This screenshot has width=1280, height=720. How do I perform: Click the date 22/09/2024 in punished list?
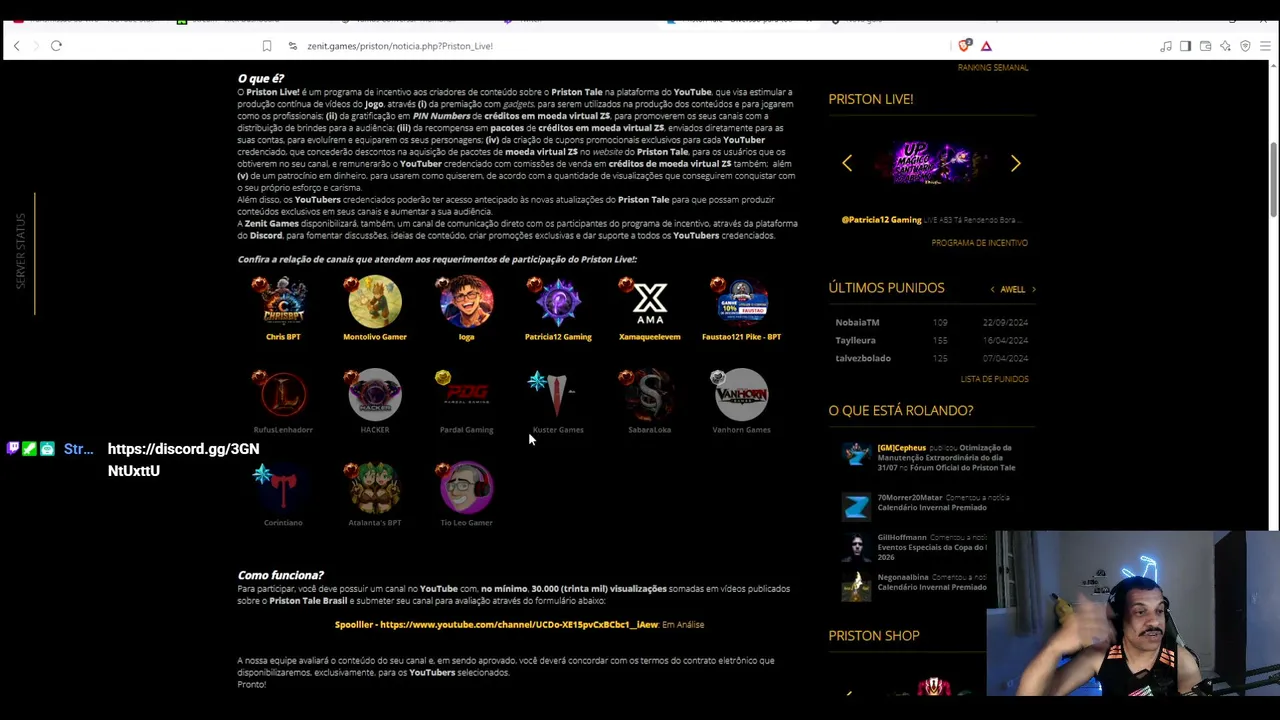pyautogui.click(x=1005, y=323)
